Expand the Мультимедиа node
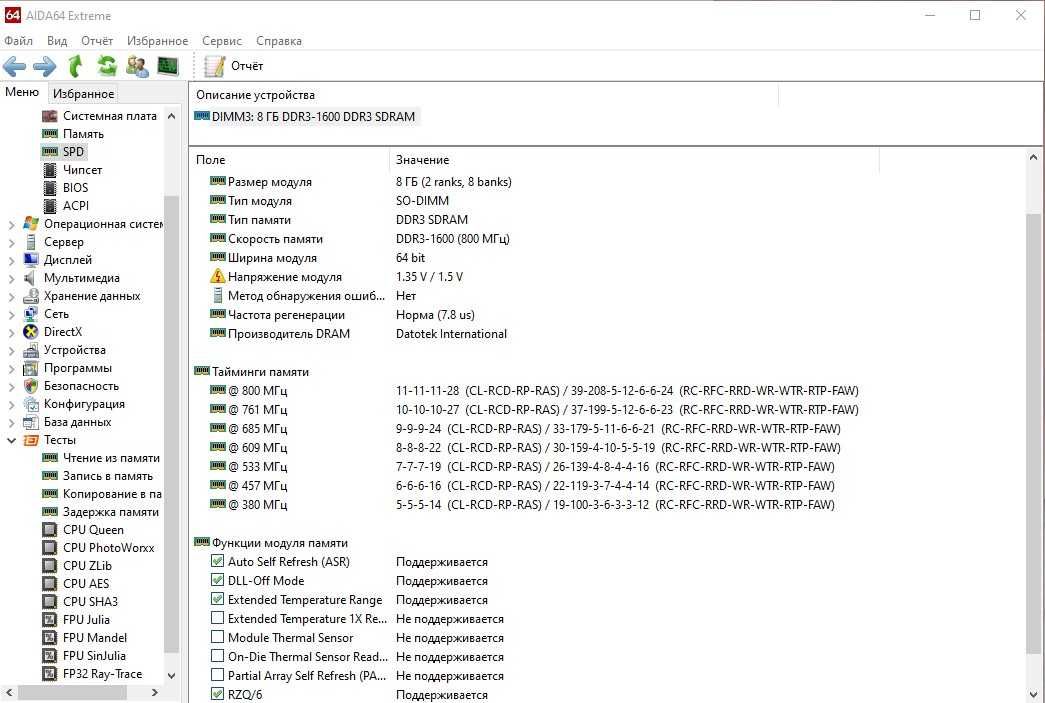This screenshot has height=703, width=1045. tap(11, 279)
